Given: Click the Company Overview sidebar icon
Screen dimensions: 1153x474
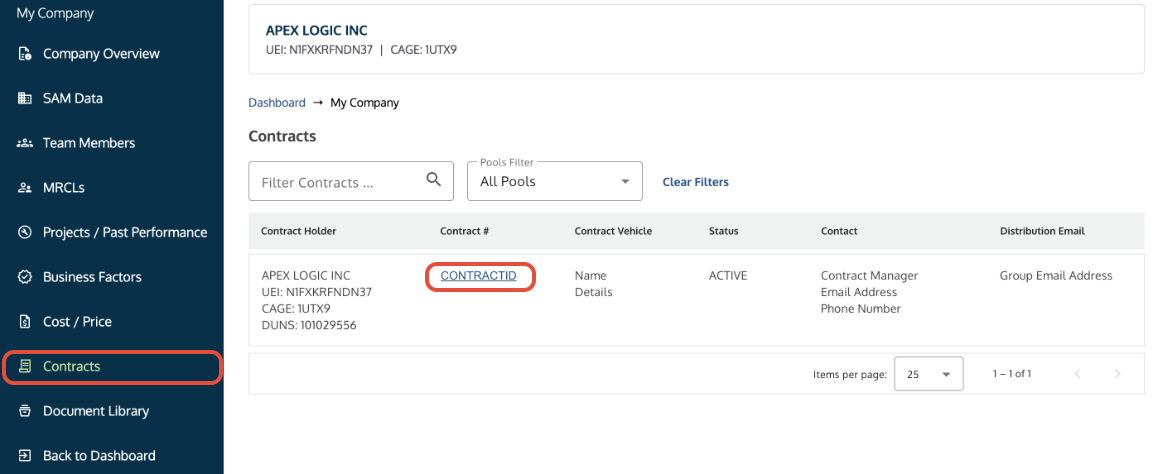Looking at the screenshot, I should click(25, 54).
